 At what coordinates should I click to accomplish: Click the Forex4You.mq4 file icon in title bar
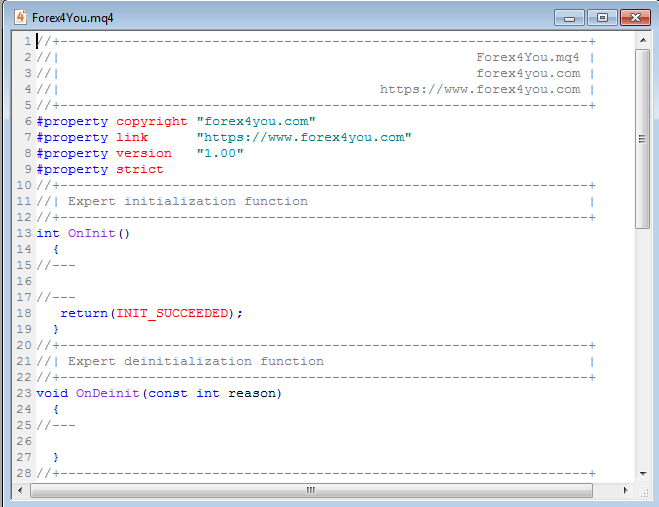(x=20, y=17)
